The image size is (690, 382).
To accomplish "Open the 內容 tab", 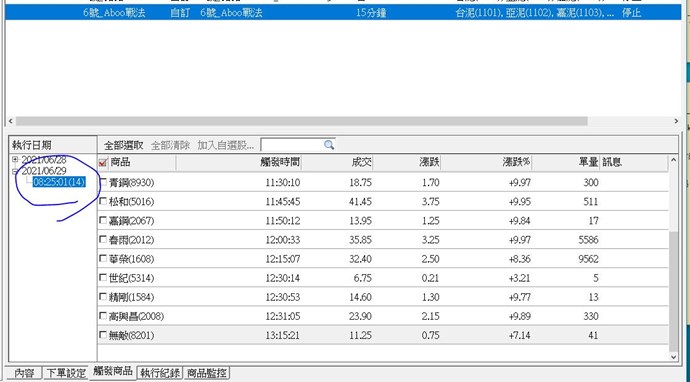I will click(24, 373).
